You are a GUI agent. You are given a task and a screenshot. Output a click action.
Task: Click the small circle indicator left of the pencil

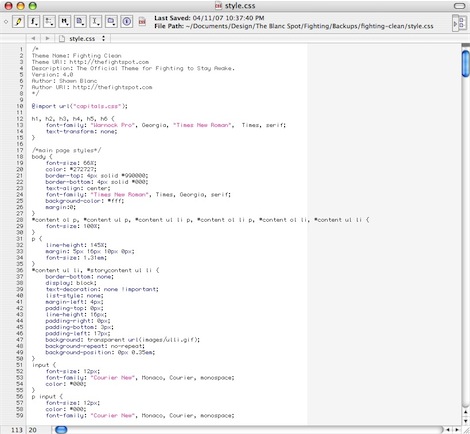pyautogui.click(x=6, y=22)
